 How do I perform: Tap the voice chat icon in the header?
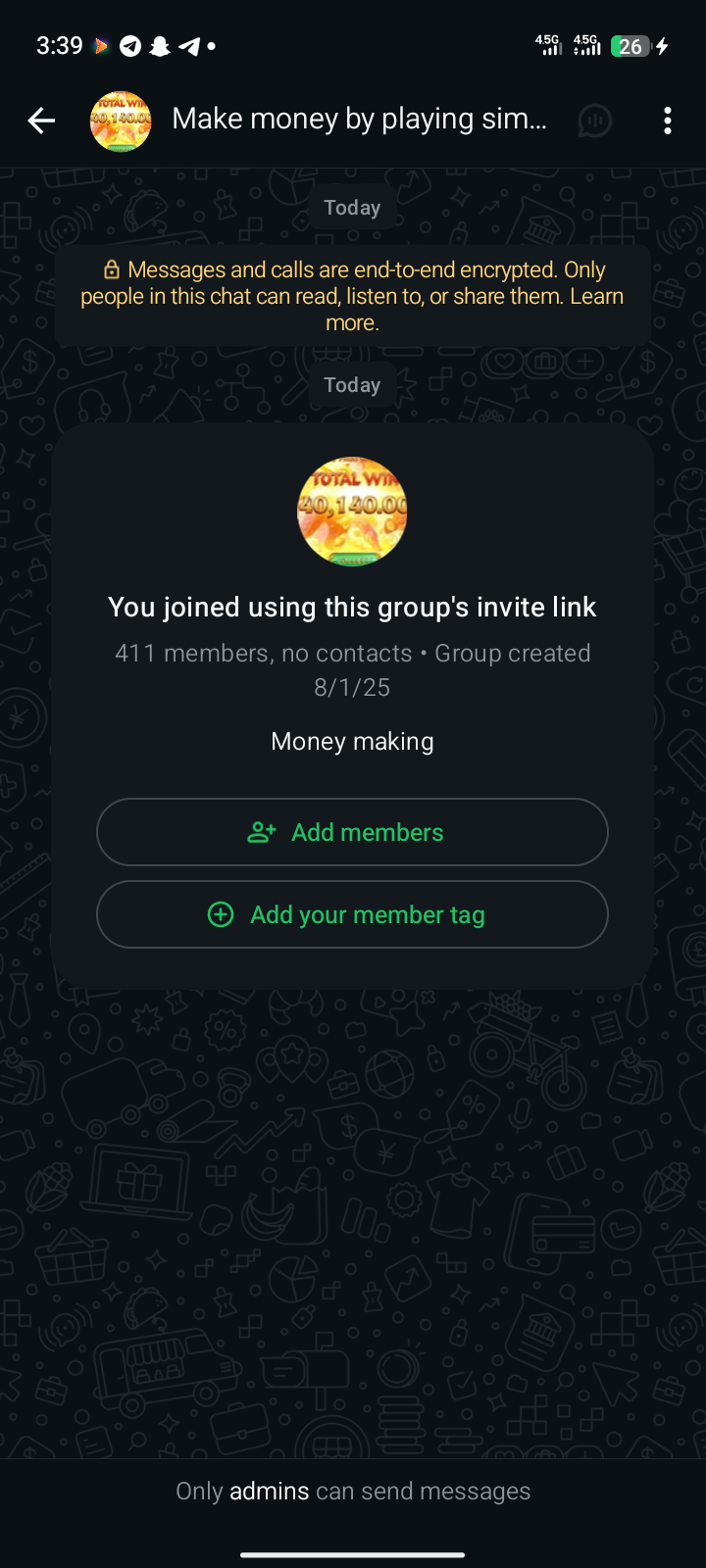click(594, 121)
